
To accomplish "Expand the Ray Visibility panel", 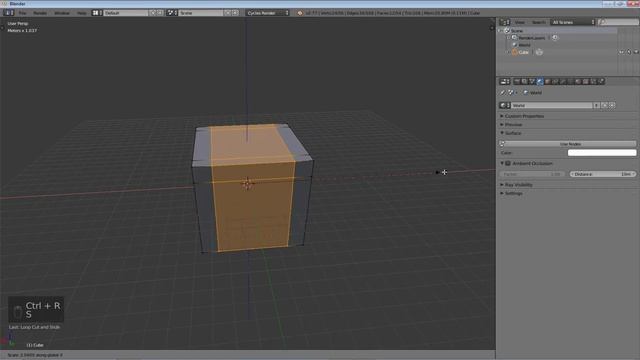I will (517, 185).
